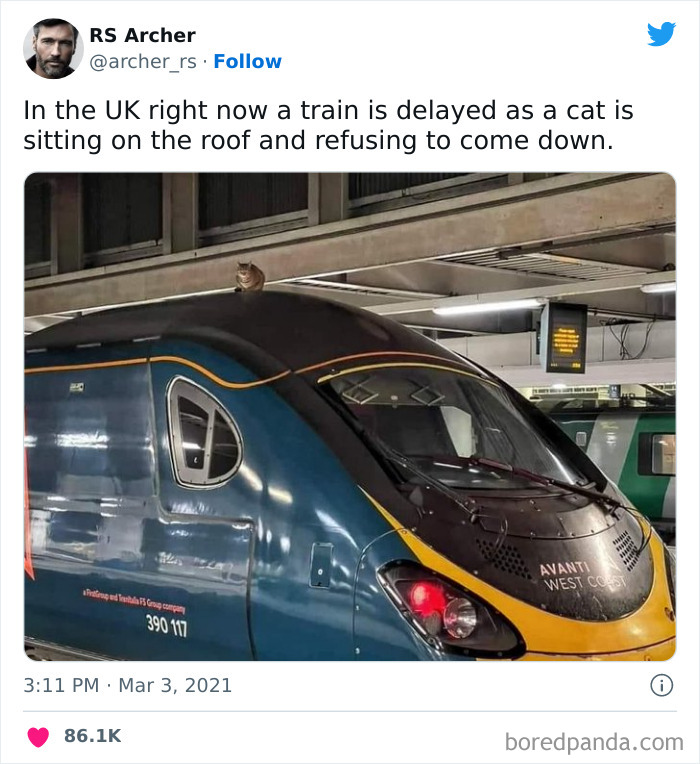Follow the @archer_rs account
700x764 pixels.
[247, 61]
